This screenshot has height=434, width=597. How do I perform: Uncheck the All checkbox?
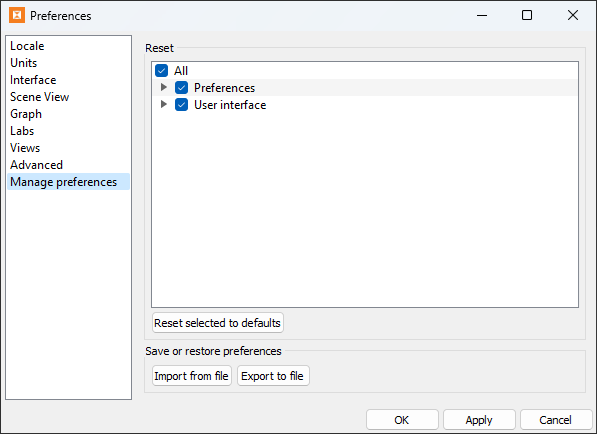click(161, 70)
